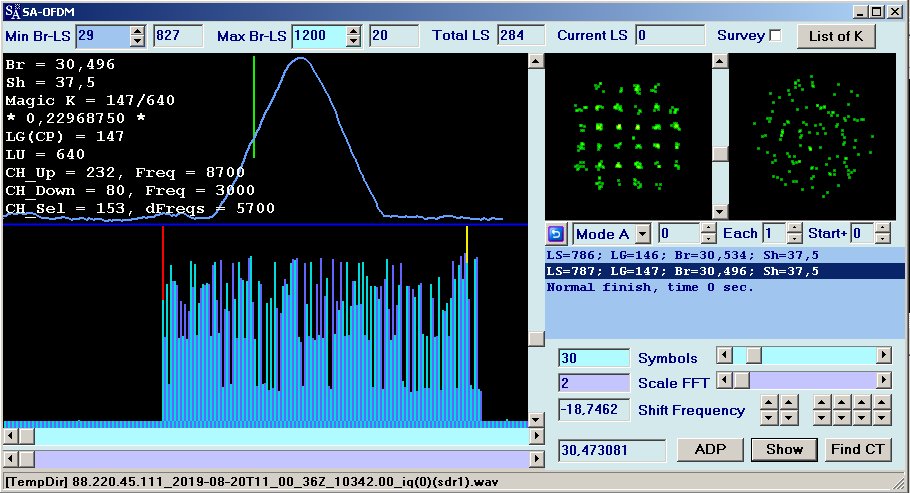Click the Start+ input field

pos(862,234)
